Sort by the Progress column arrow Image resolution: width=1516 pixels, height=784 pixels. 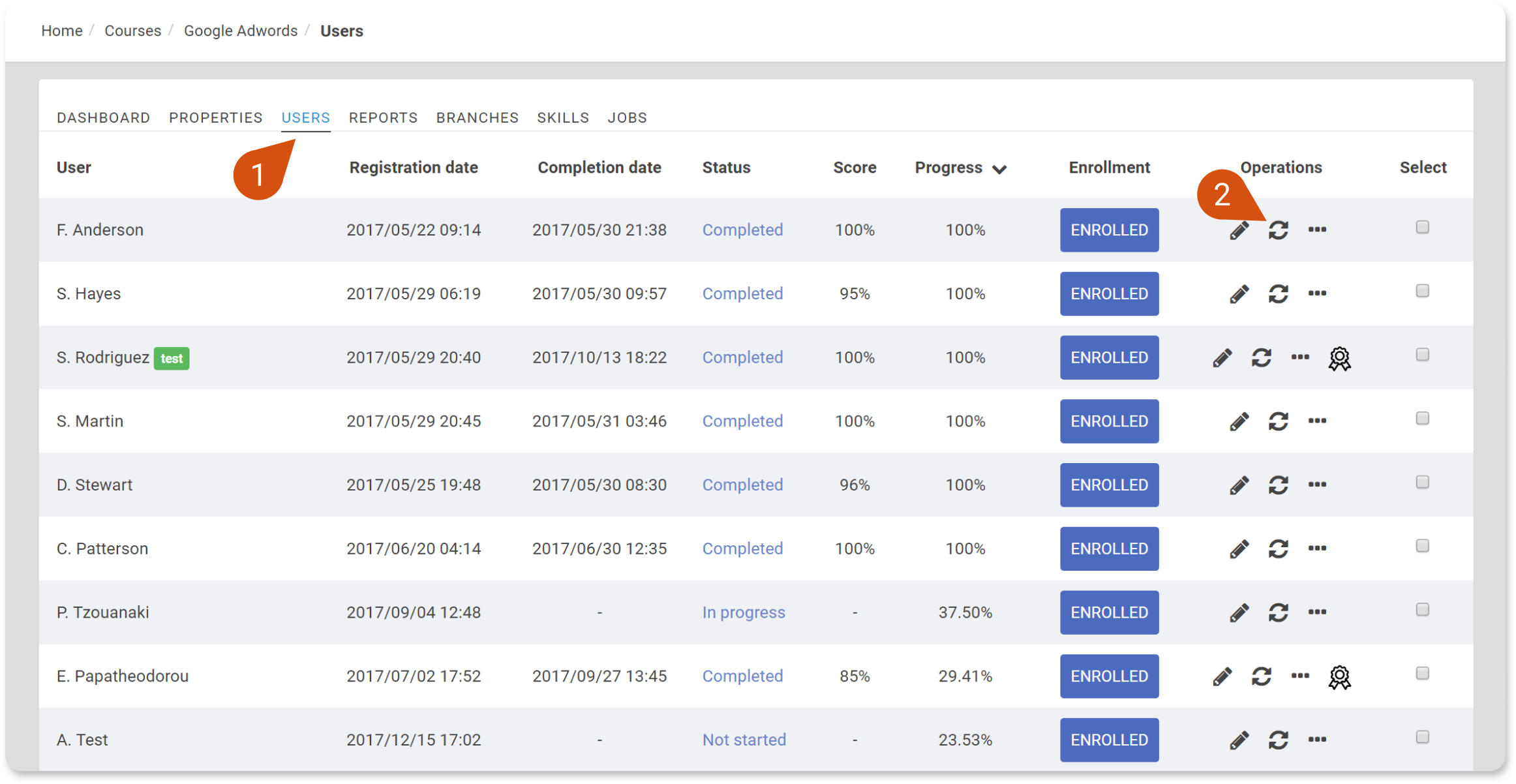[x=999, y=170]
